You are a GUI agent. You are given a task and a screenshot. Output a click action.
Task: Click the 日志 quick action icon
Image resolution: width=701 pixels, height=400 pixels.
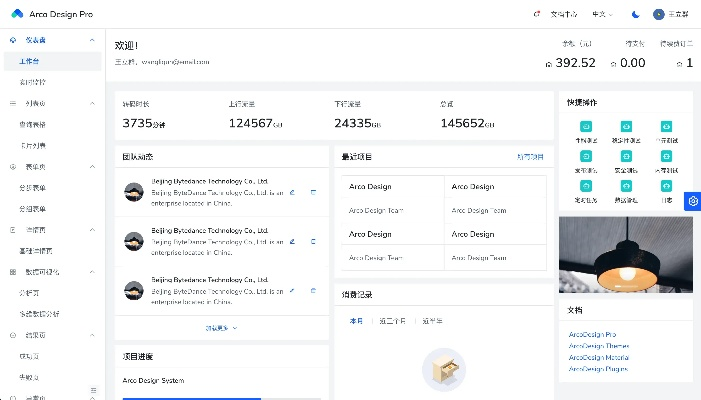tap(666, 186)
